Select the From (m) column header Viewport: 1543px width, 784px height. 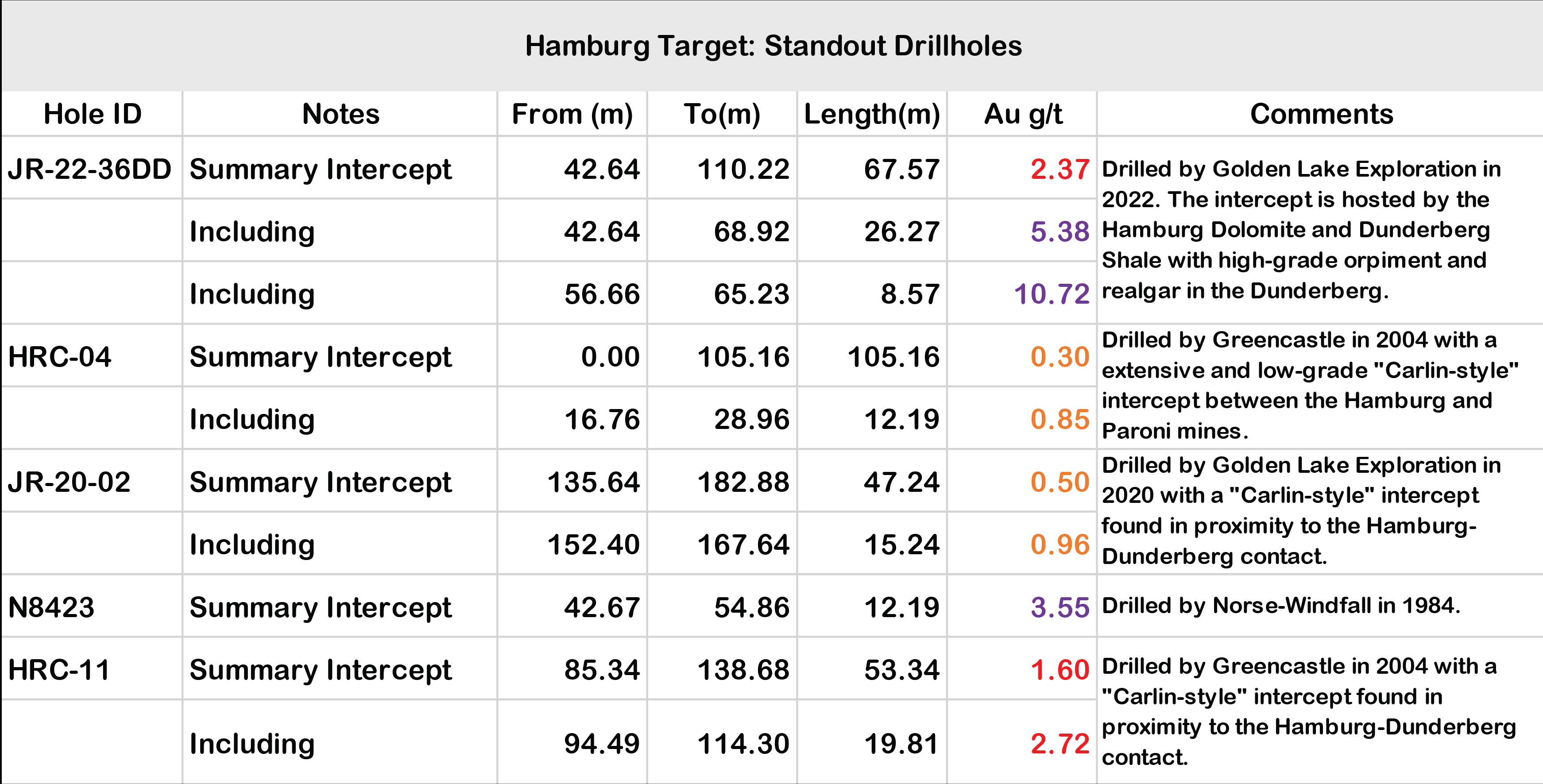[x=572, y=114]
